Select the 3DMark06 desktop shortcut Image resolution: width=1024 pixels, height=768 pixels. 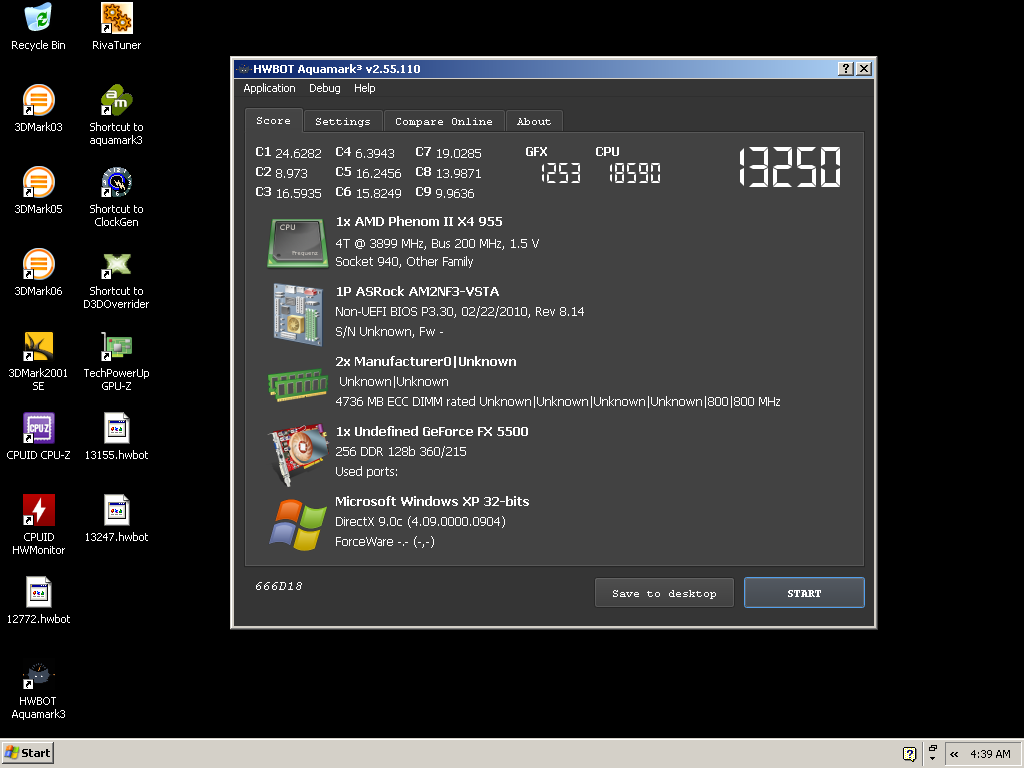(x=39, y=273)
